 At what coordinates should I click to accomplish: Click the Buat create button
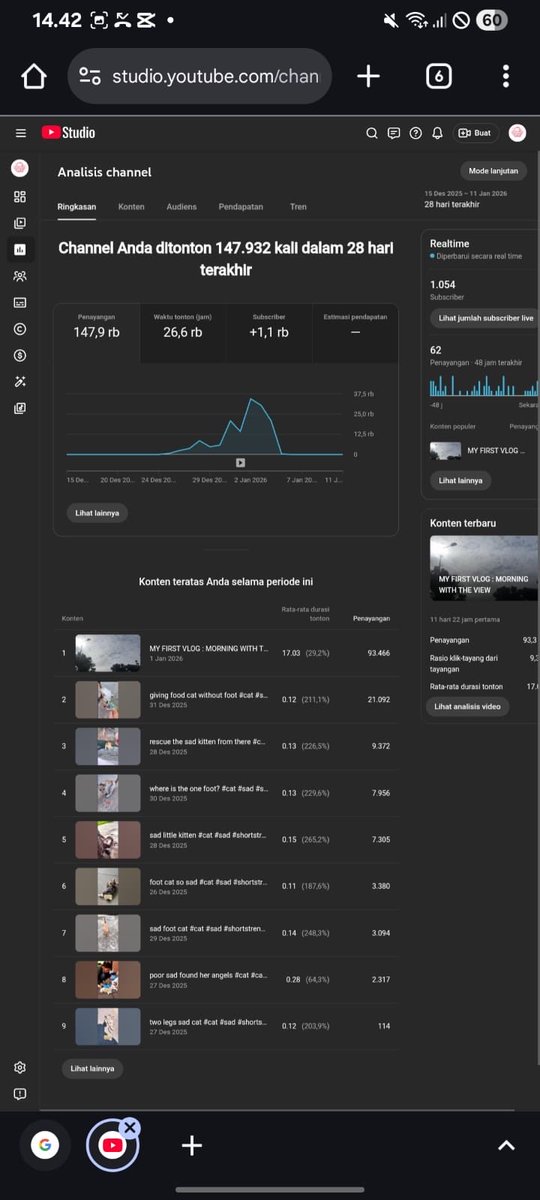pos(475,133)
